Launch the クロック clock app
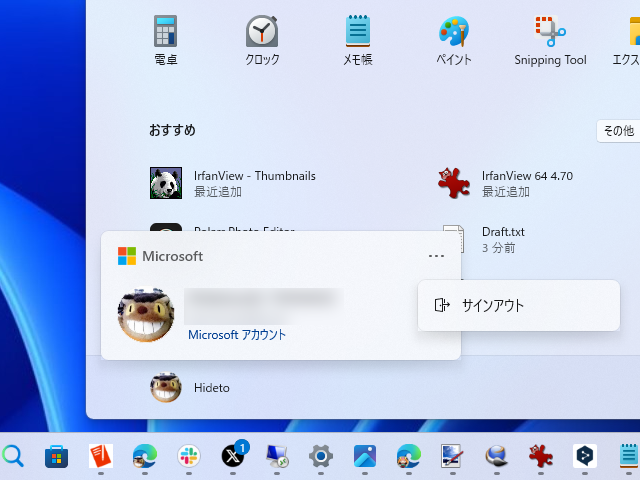Viewport: 640px width, 480px height. coord(262,40)
